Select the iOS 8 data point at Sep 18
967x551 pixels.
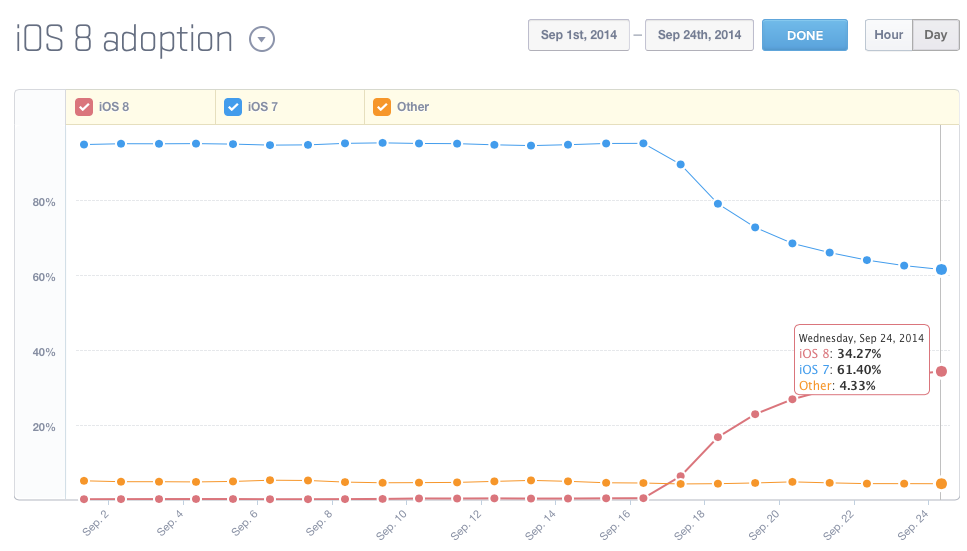click(x=718, y=437)
